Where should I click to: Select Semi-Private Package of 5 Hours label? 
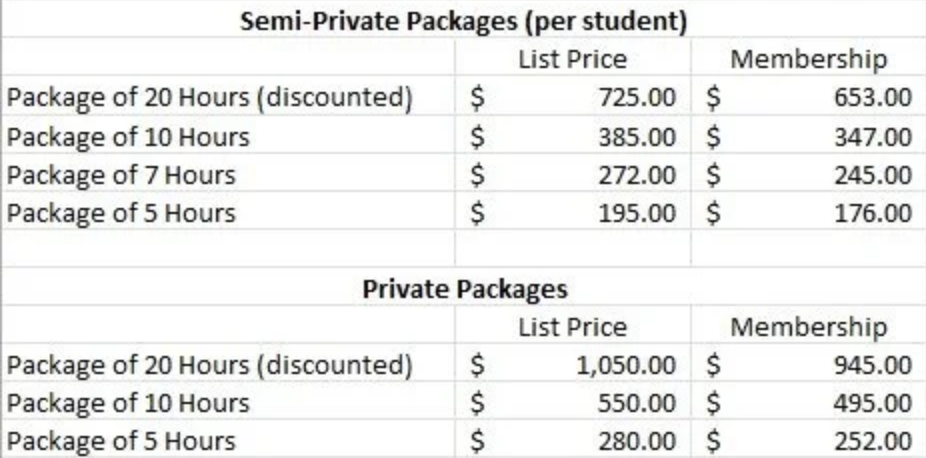(x=229, y=211)
